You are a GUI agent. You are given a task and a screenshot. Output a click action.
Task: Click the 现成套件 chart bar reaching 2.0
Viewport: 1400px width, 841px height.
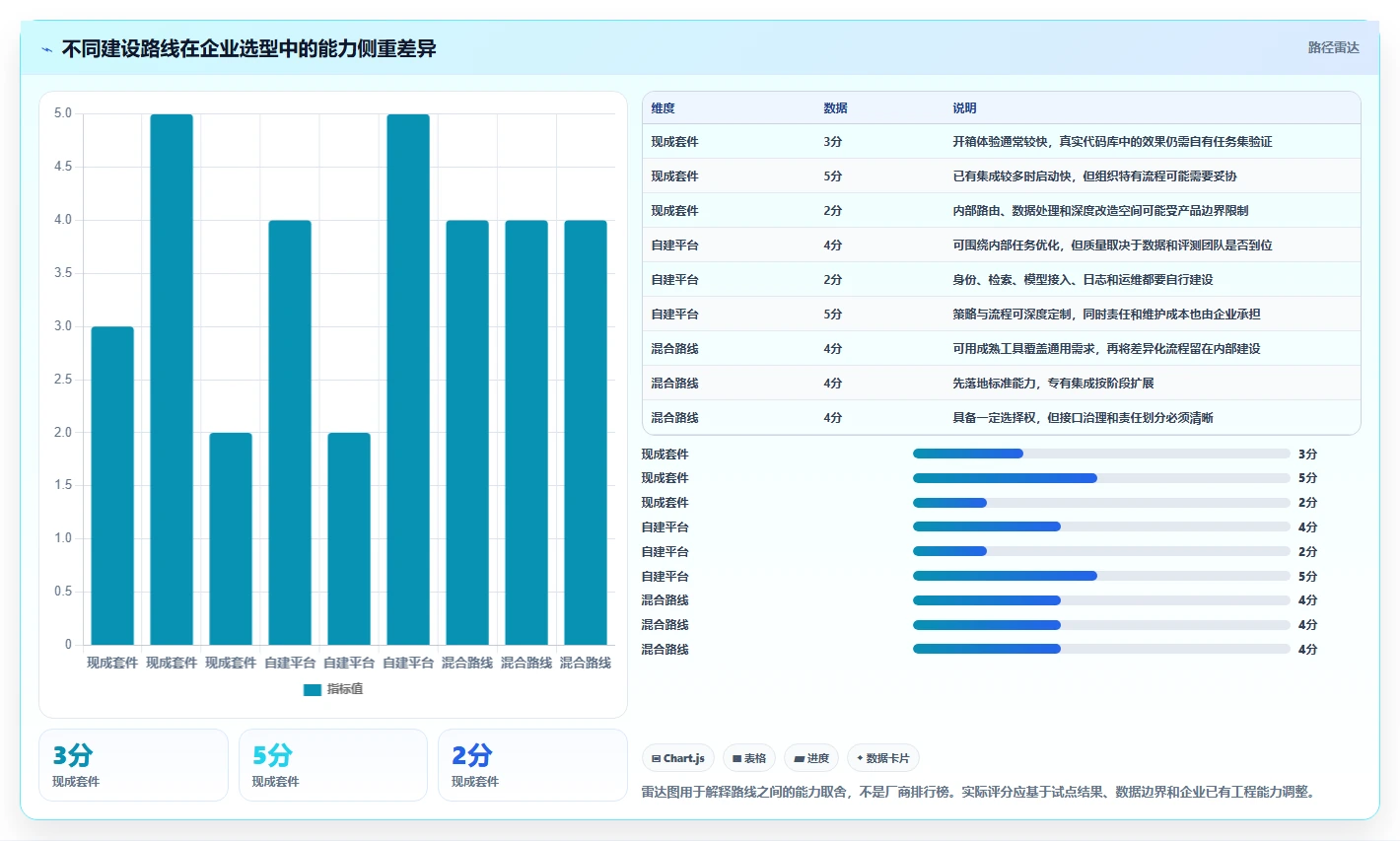pos(231,539)
